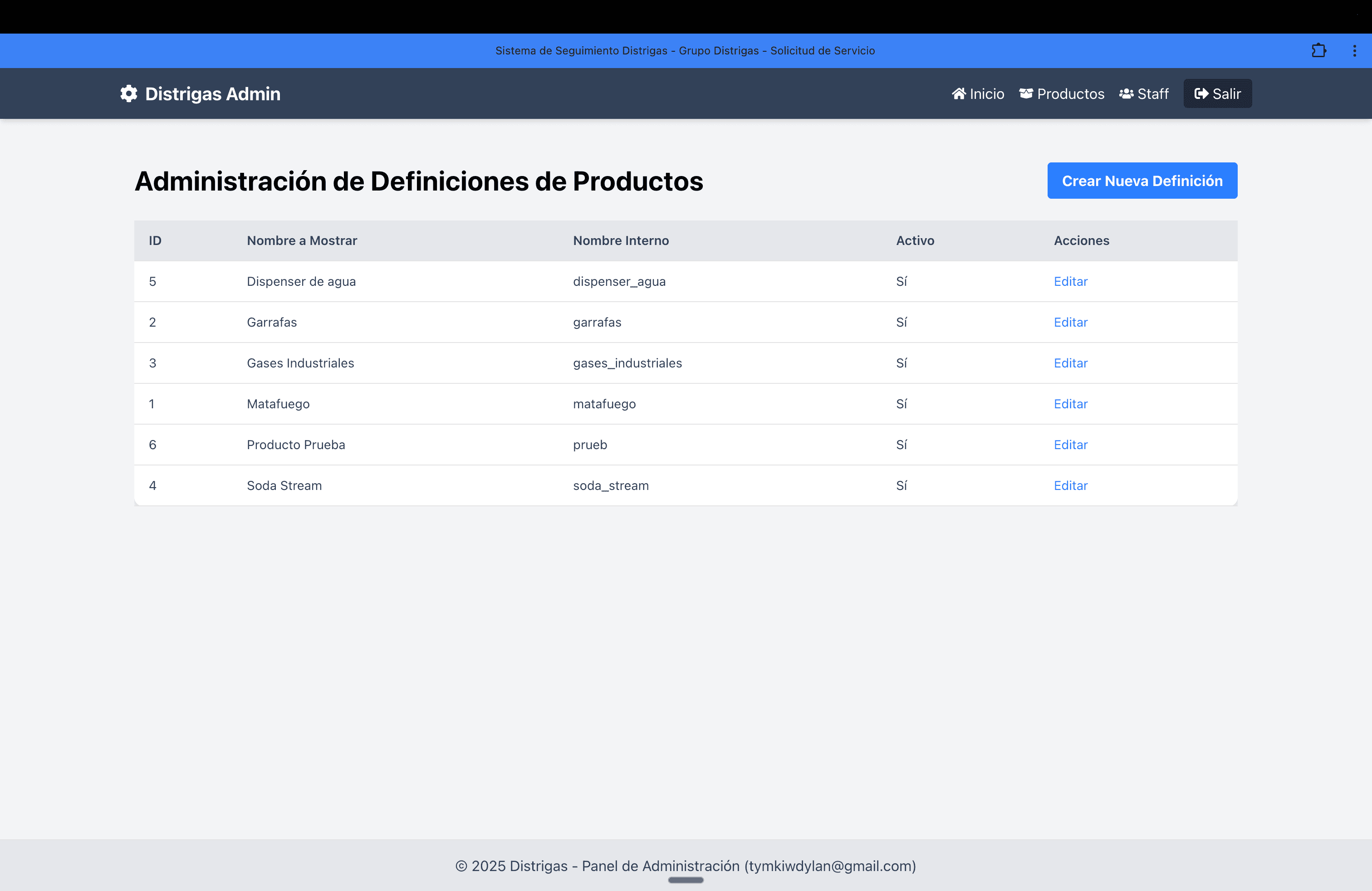Edit the Soda Stream definition

[x=1070, y=486]
